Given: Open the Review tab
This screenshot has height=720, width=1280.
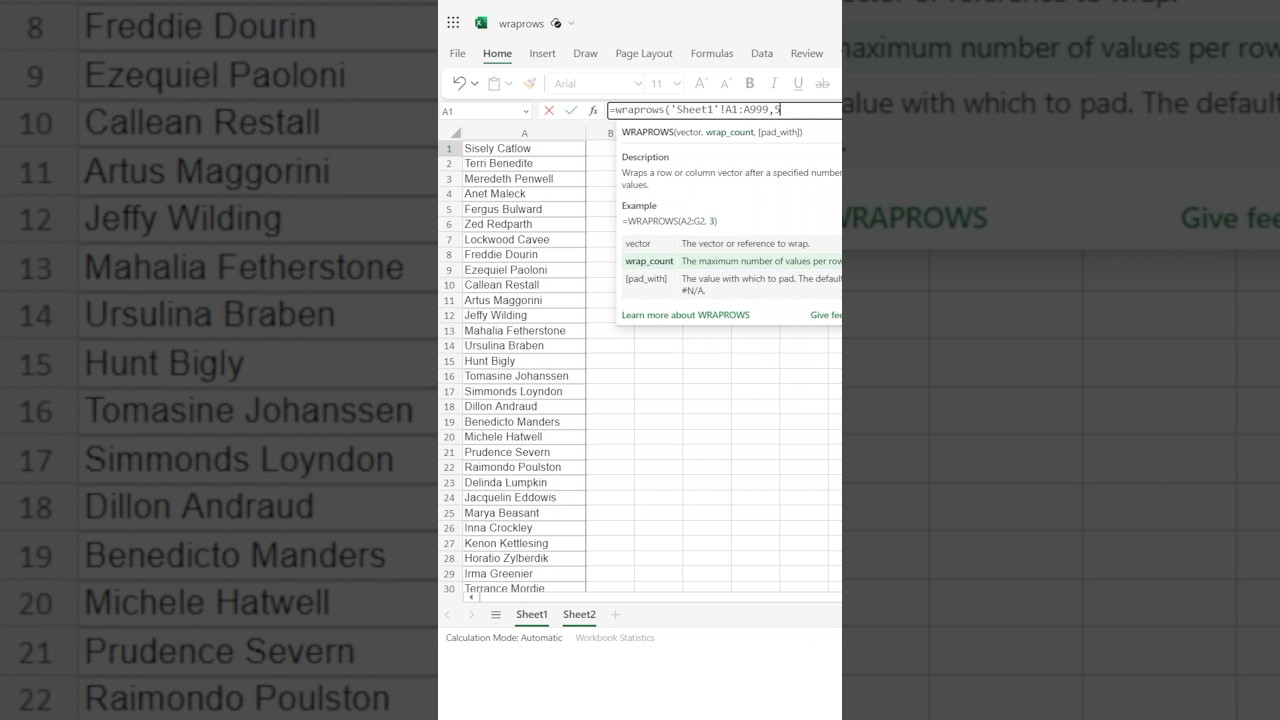Looking at the screenshot, I should (807, 53).
